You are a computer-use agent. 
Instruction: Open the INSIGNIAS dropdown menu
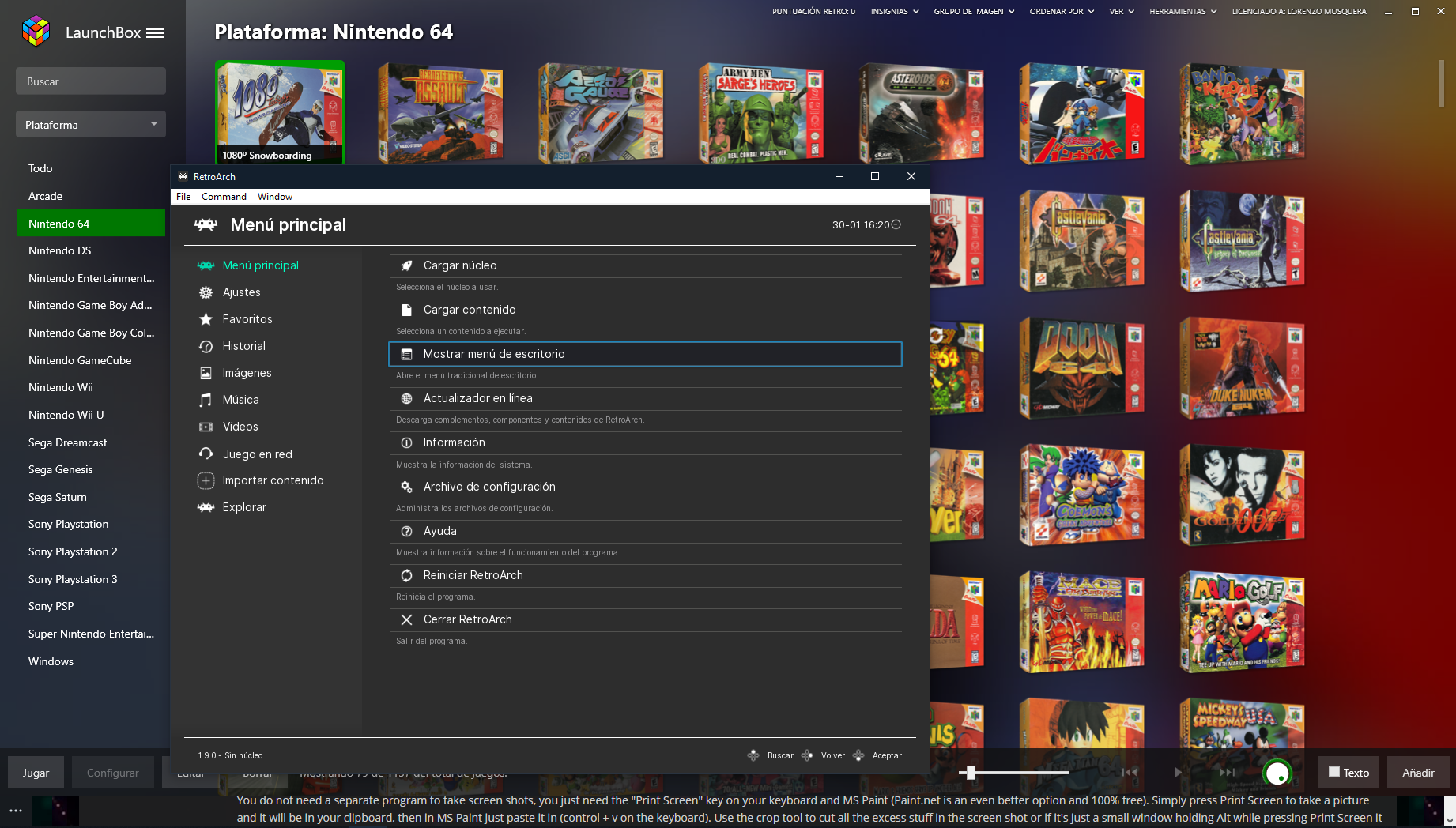pos(895,11)
